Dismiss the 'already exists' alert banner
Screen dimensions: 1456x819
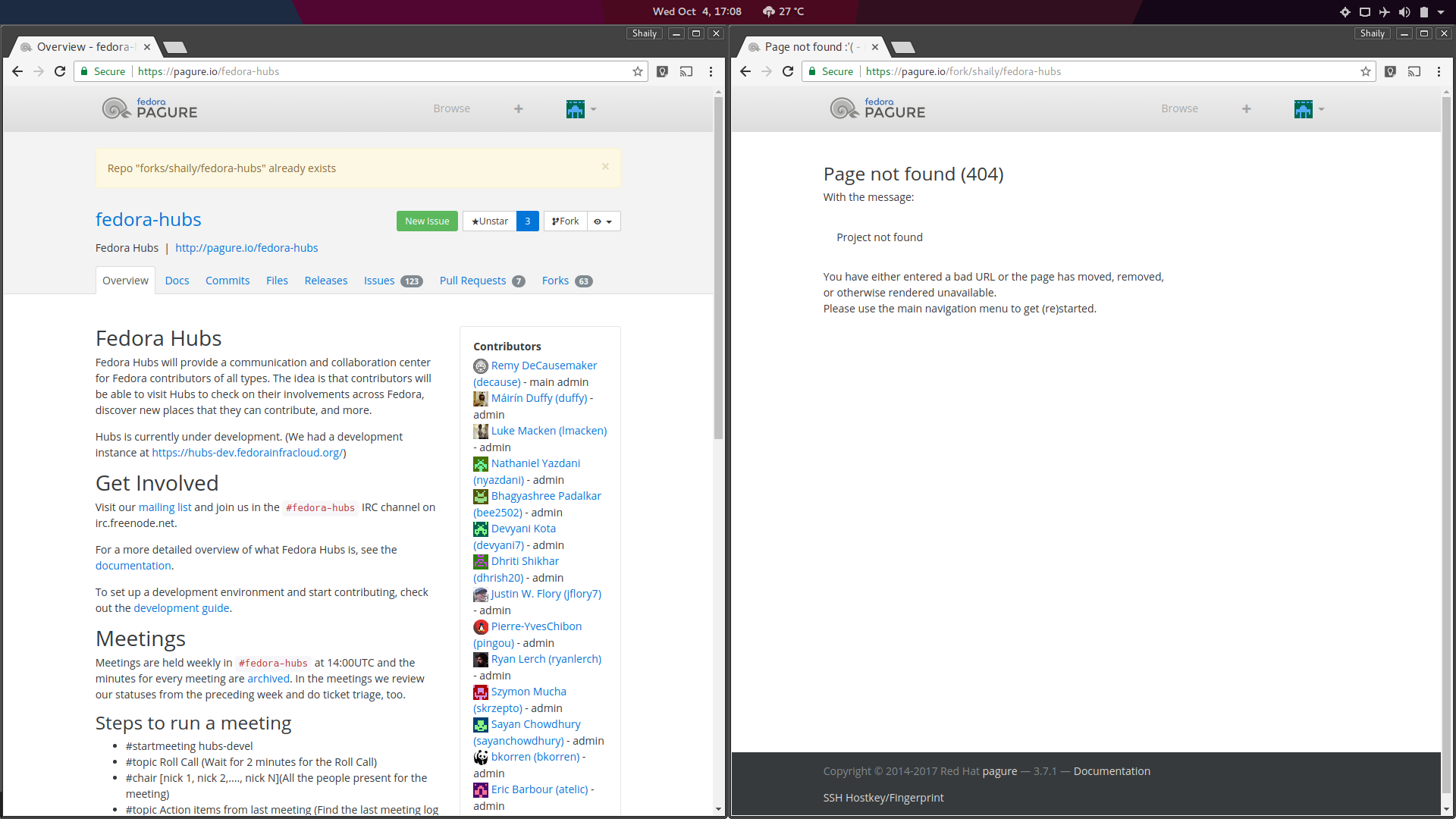coord(605,167)
